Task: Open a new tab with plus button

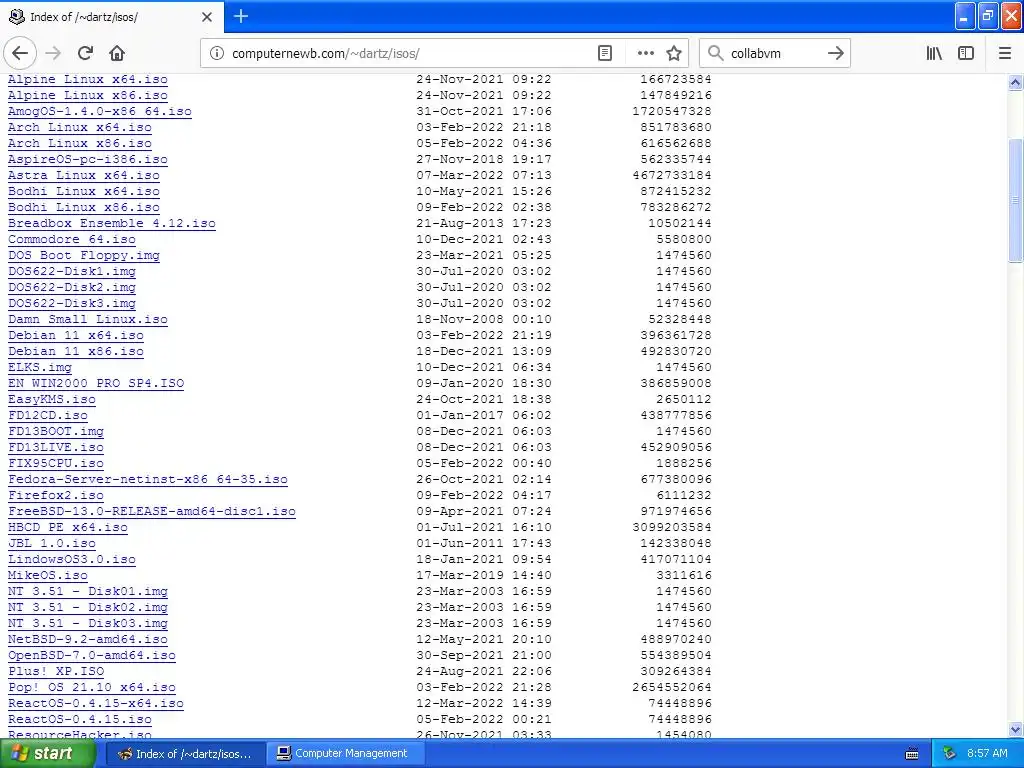Action: pyautogui.click(x=241, y=16)
